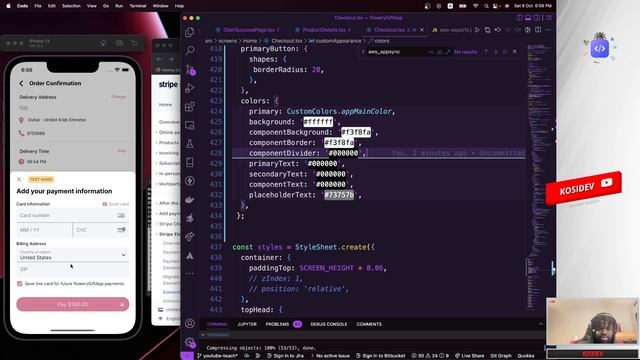The width and height of the screenshot is (640, 360).
Task: Go to previous match in Find widget
Action: [x=486, y=52]
